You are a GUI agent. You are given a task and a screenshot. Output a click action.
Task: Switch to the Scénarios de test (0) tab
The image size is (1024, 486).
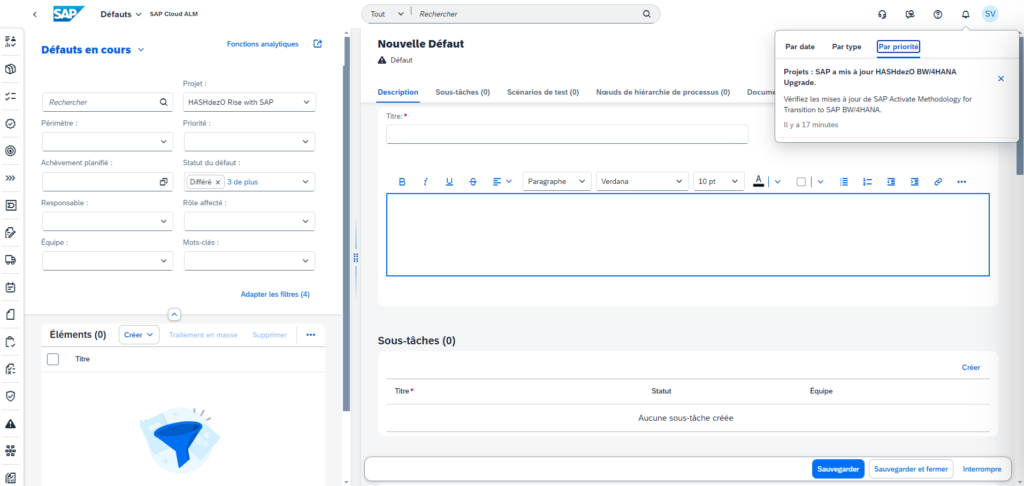[543, 92]
